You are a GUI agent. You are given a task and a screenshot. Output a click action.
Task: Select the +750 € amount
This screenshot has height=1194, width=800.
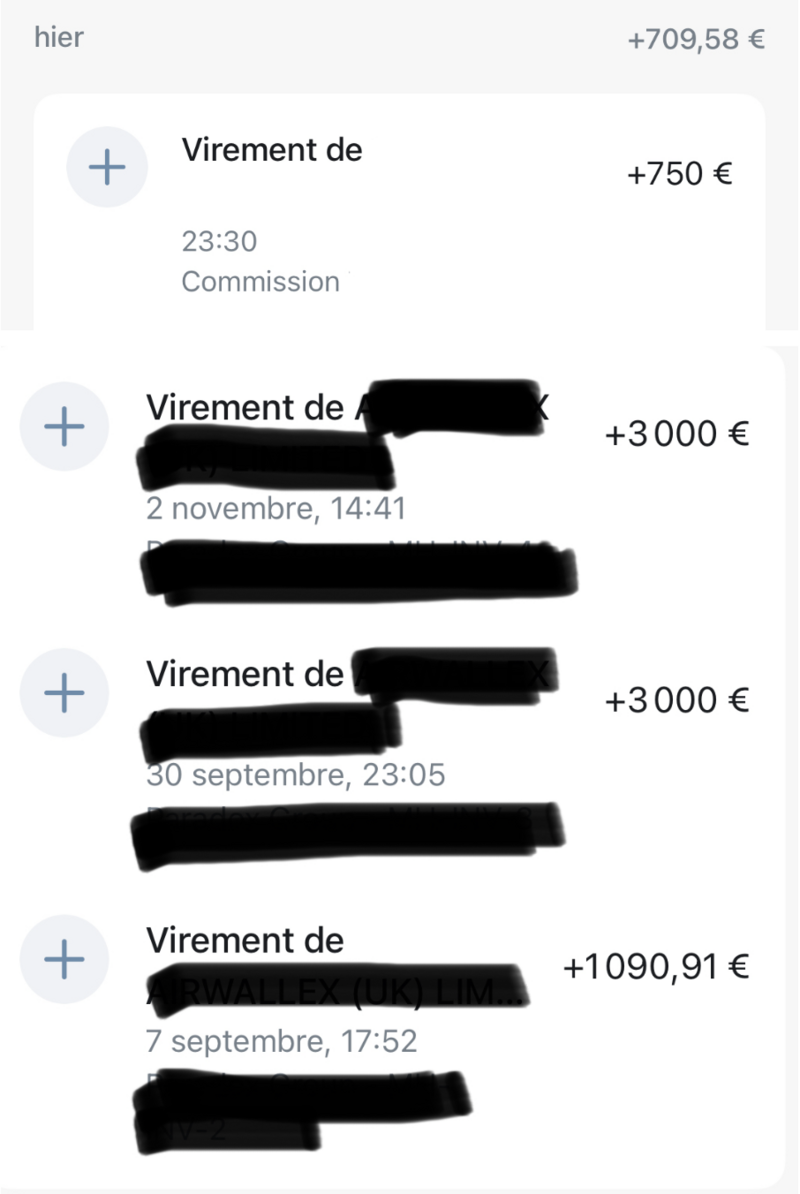679,174
